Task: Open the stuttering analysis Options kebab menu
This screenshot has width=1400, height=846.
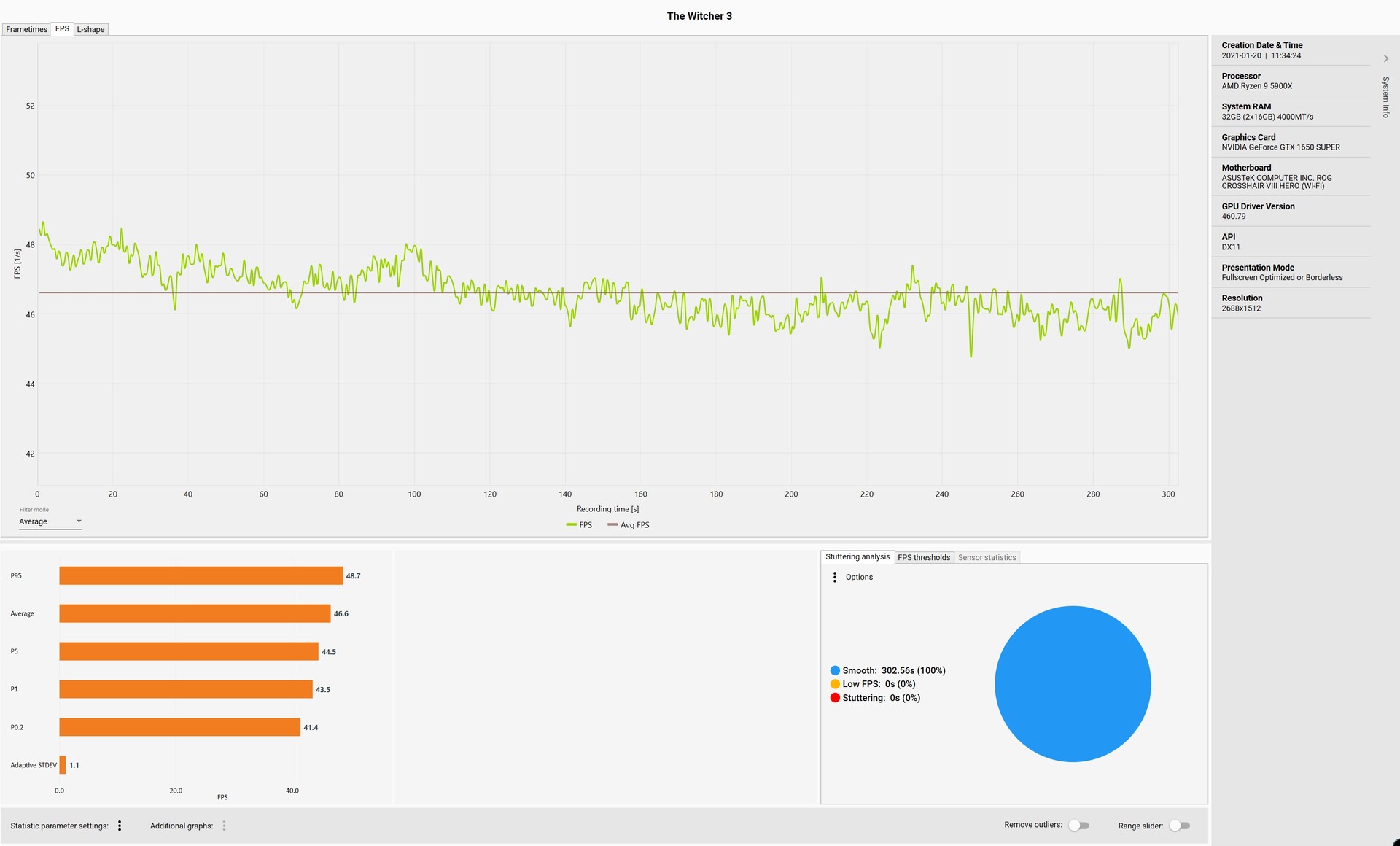Action: 835,577
